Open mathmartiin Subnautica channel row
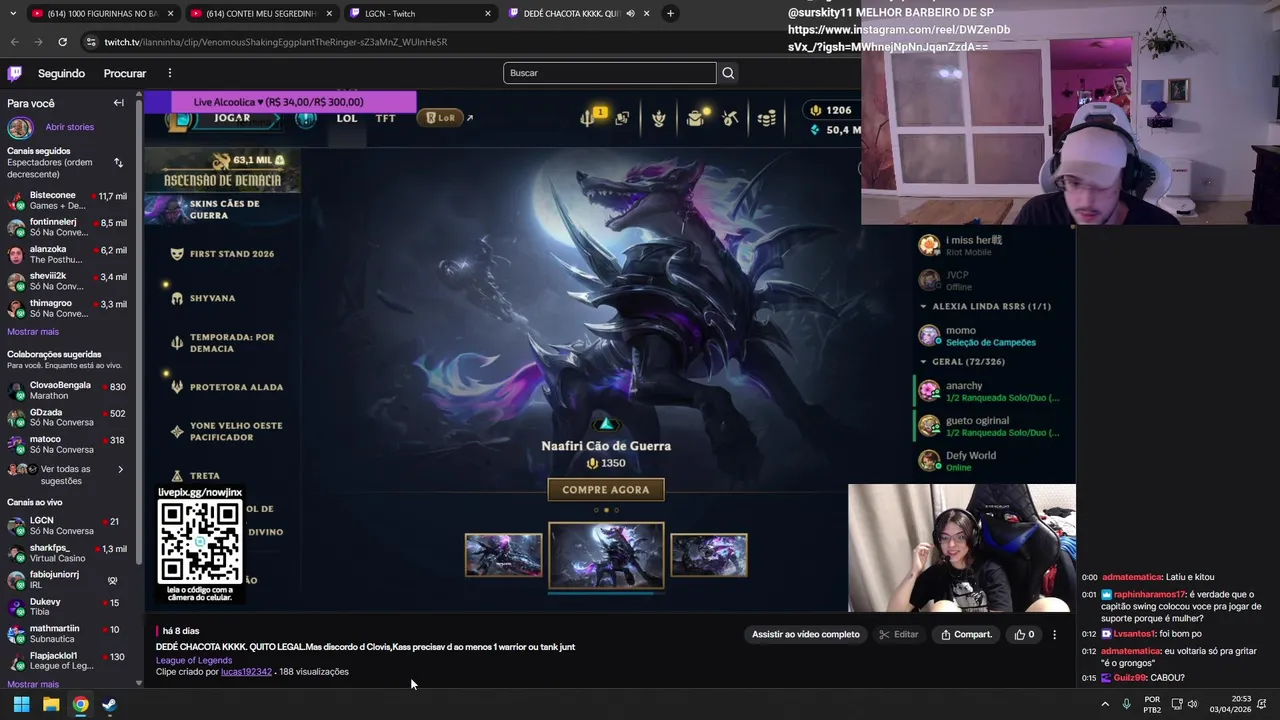This screenshot has width=1280, height=720. [68, 634]
